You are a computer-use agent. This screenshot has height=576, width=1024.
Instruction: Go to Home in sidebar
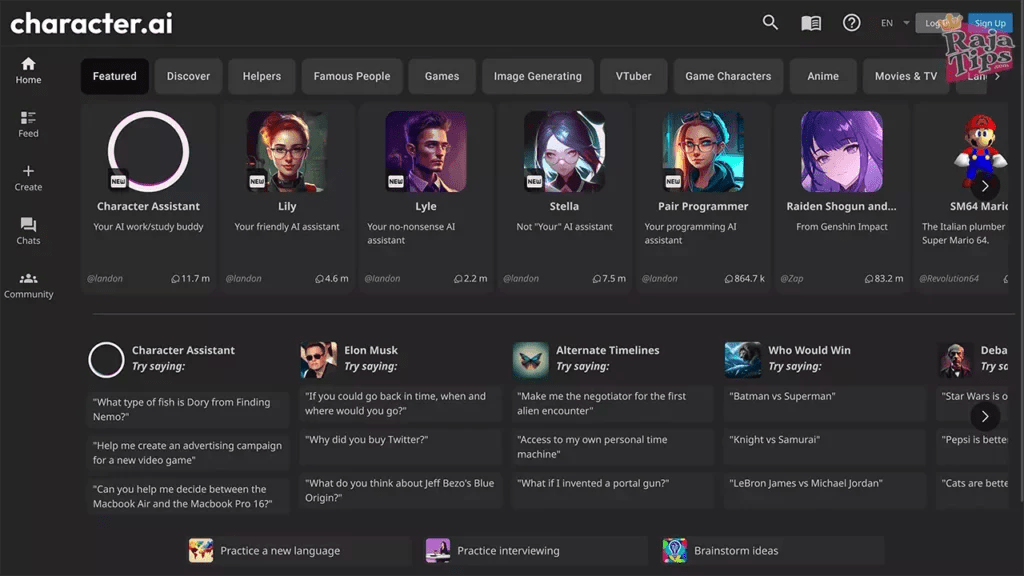pos(28,71)
